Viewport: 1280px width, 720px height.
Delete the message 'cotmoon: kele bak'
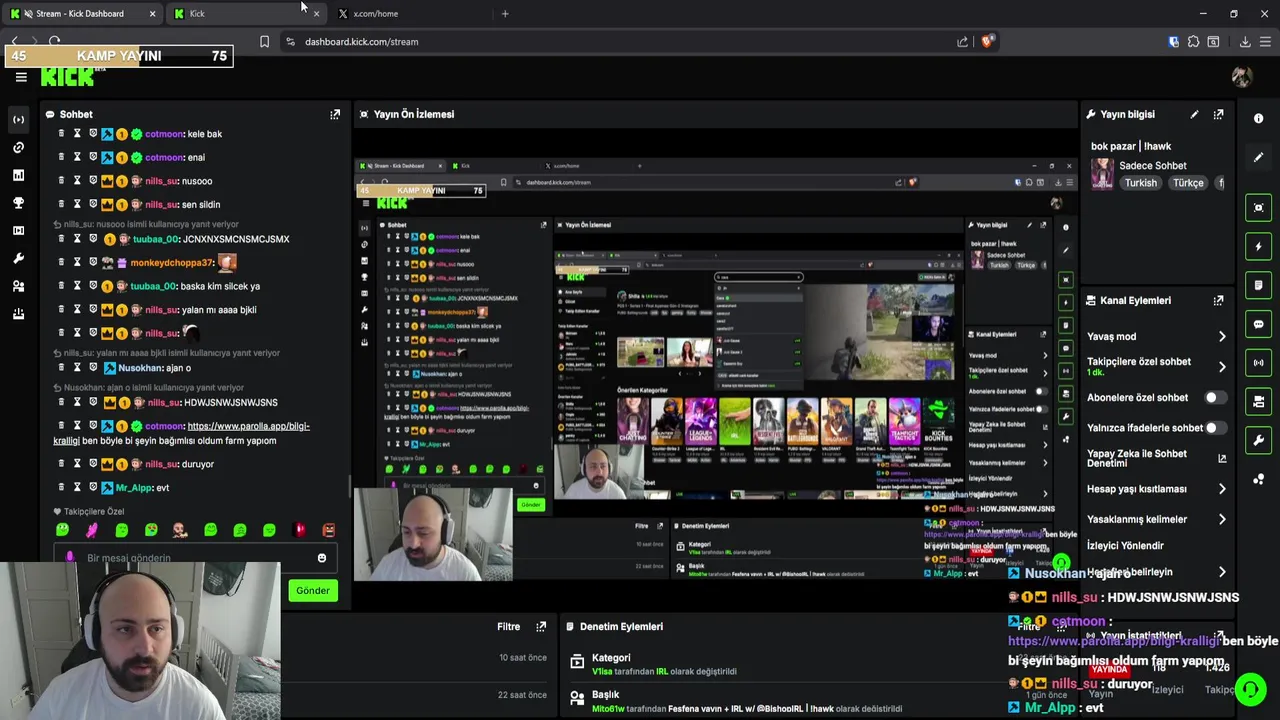(x=61, y=133)
